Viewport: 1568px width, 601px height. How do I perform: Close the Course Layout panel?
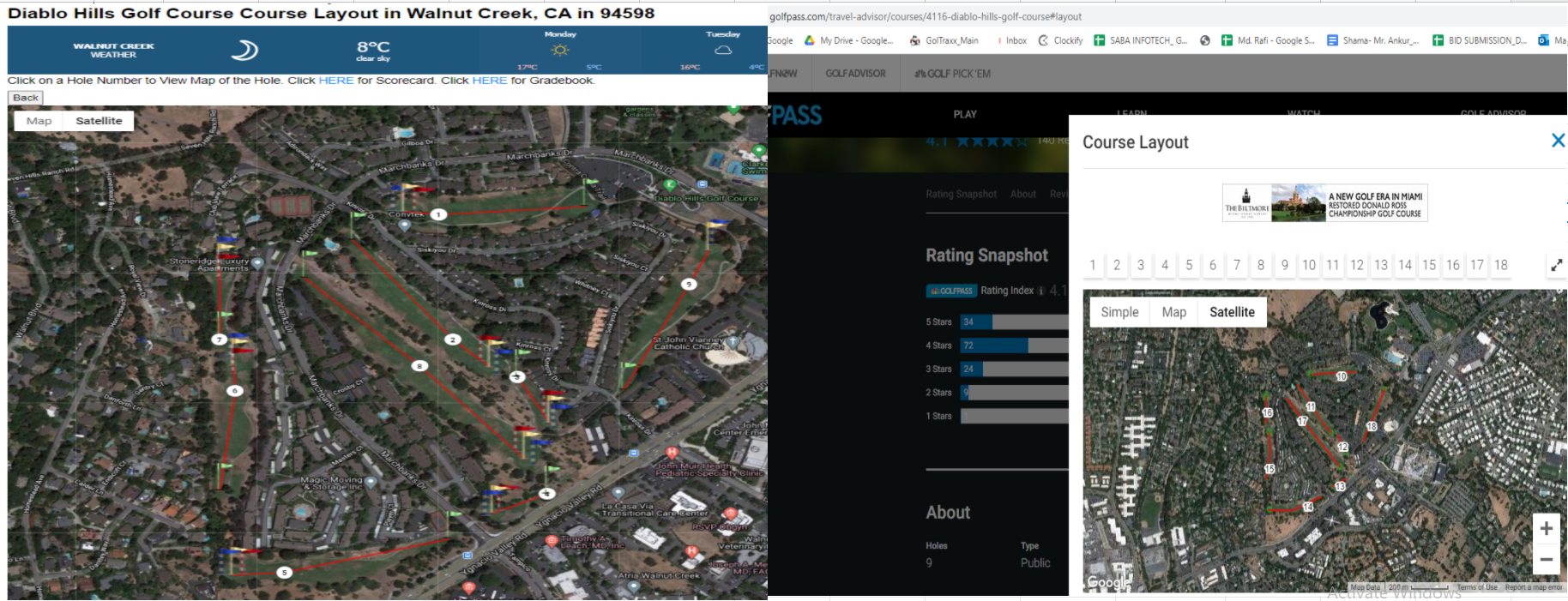coord(1558,141)
